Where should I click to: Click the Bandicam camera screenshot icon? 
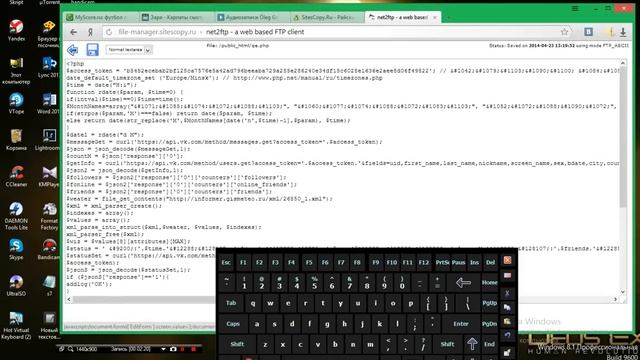[x=173, y=349]
